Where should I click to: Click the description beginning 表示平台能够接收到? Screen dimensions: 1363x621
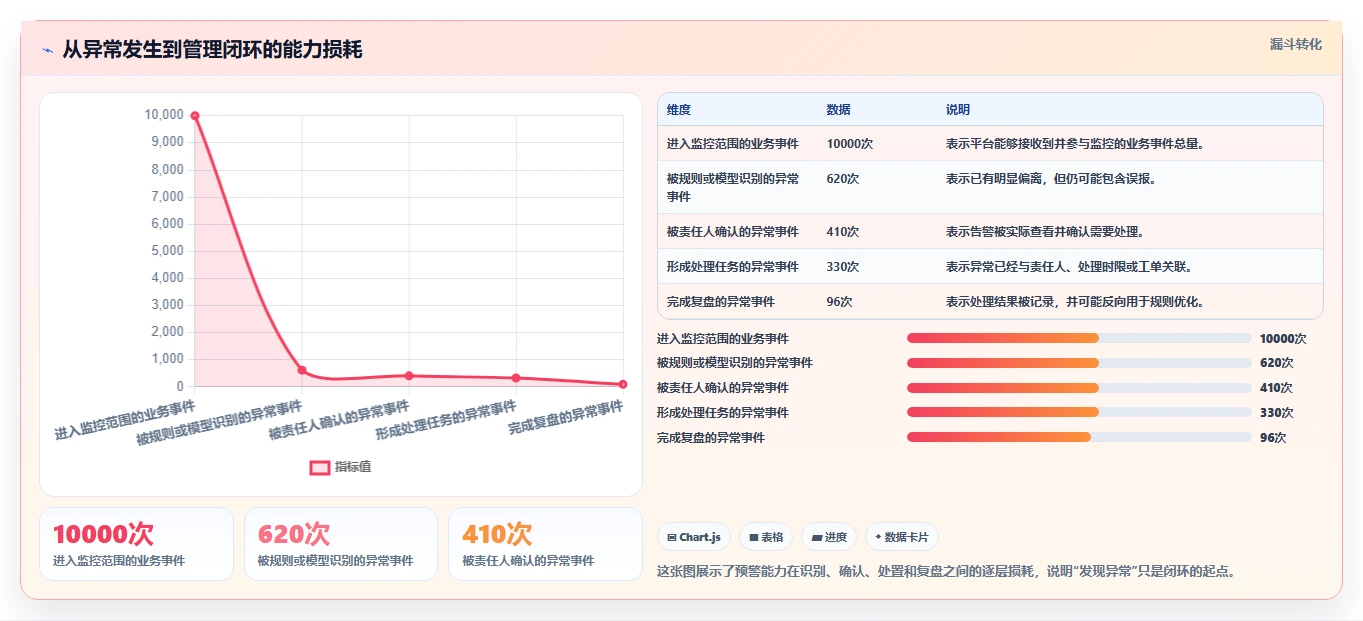[1075, 144]
